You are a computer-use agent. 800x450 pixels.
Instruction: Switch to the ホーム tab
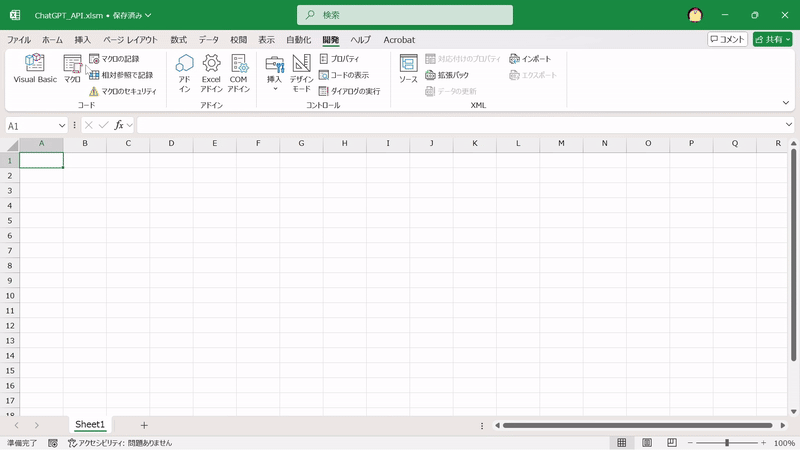pos(52,40)
